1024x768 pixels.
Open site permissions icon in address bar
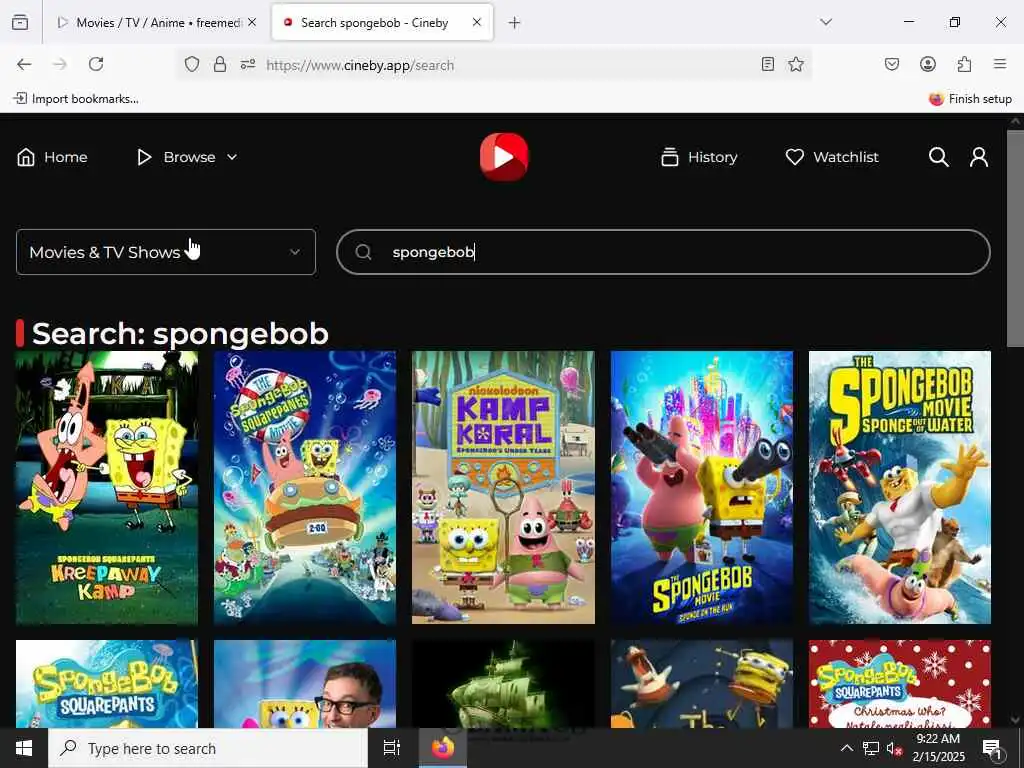point(248,64)
